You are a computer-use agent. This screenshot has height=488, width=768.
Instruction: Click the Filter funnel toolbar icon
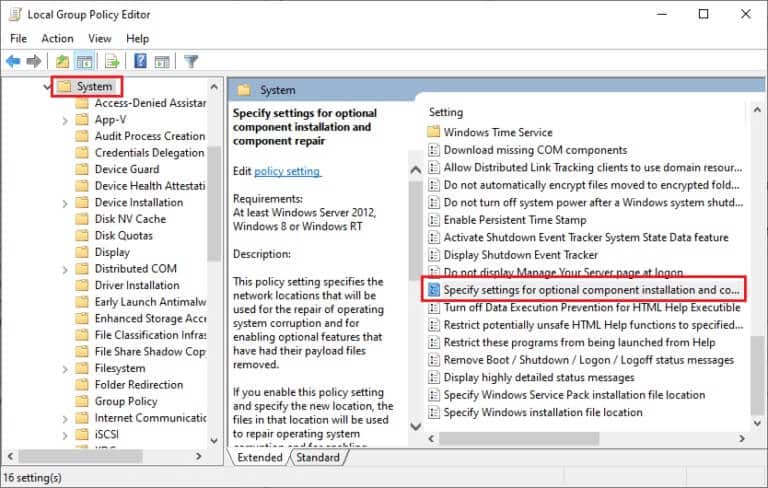tap(191, 61)
